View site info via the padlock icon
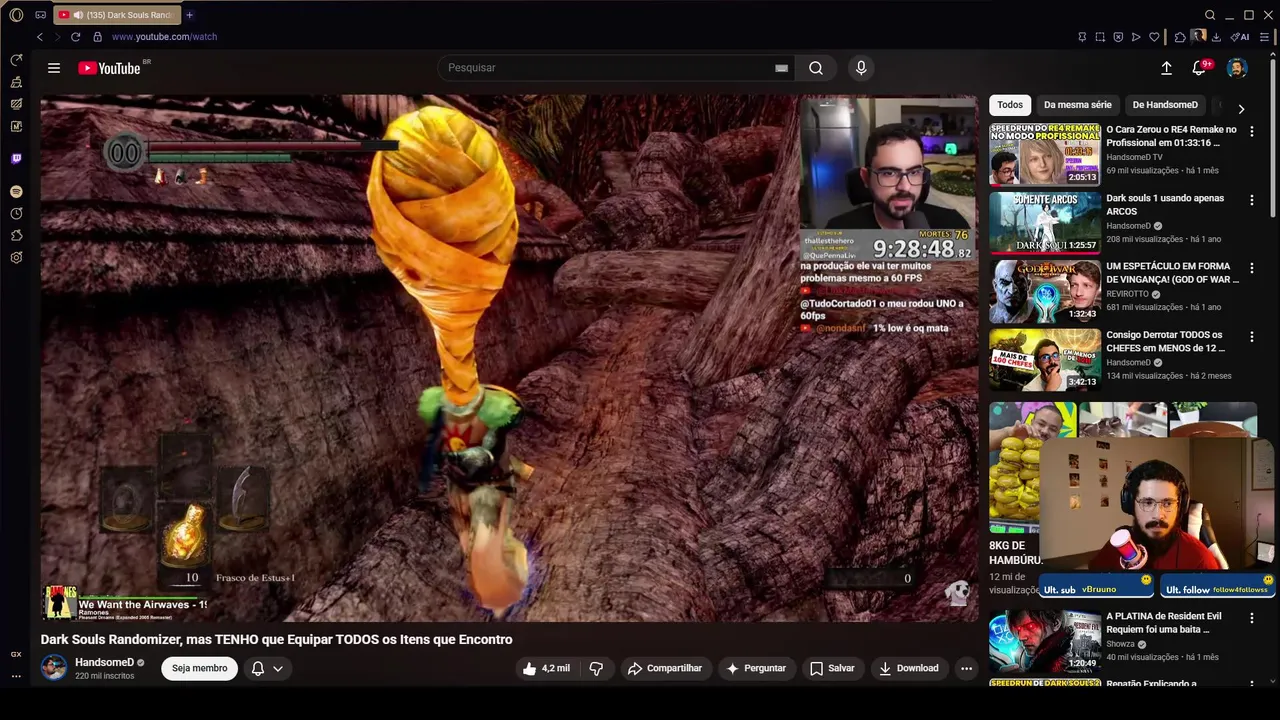The width and height of the screenshot is (1280, 720). [97, 37]
